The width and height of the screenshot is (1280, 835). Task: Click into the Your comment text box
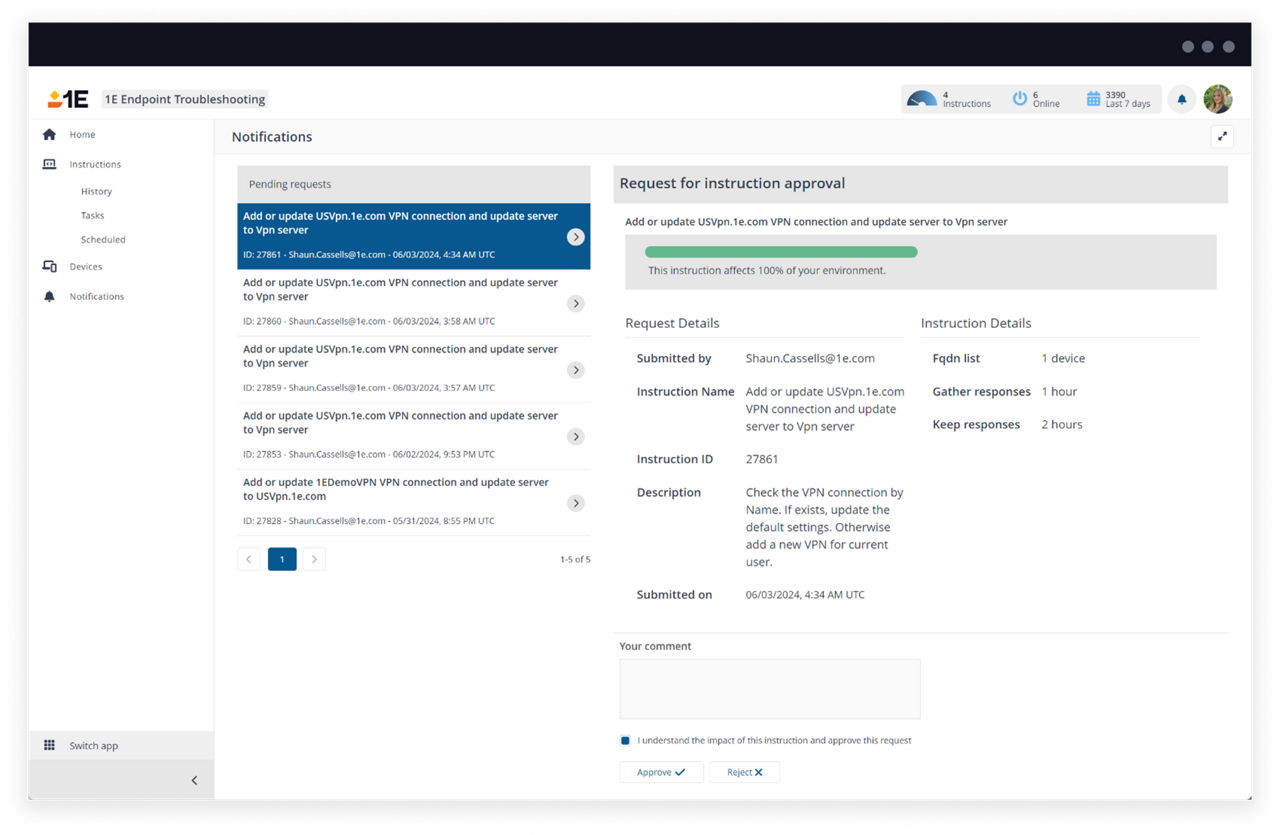click(x=769, y=688)
